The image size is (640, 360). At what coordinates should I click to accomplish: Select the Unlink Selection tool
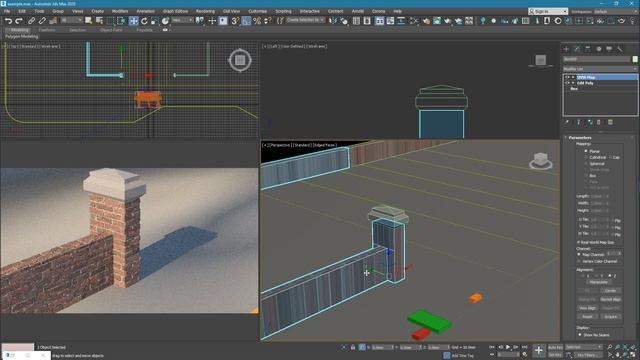[x=42, y=21]
